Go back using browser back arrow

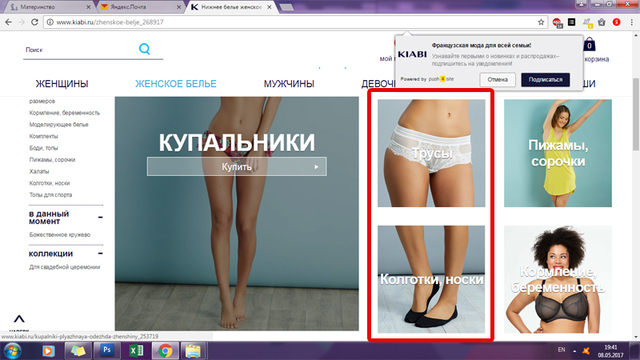click(8, 22)
